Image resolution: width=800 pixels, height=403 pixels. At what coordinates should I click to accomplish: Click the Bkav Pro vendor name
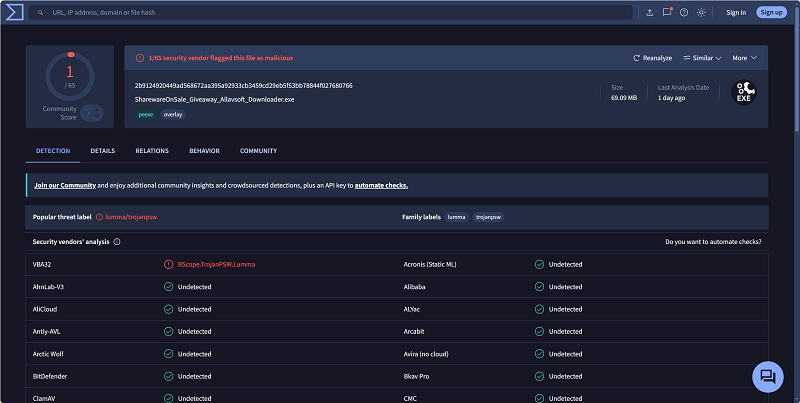coord(416,376)
